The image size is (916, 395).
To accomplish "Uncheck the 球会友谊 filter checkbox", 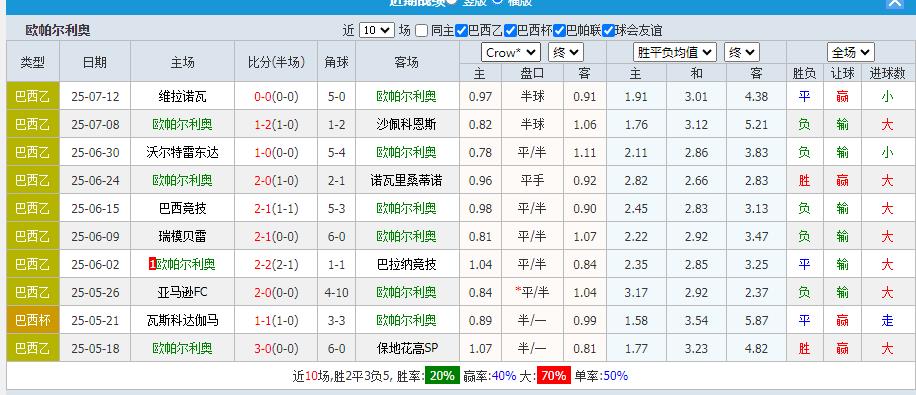I will pos(608,30).
